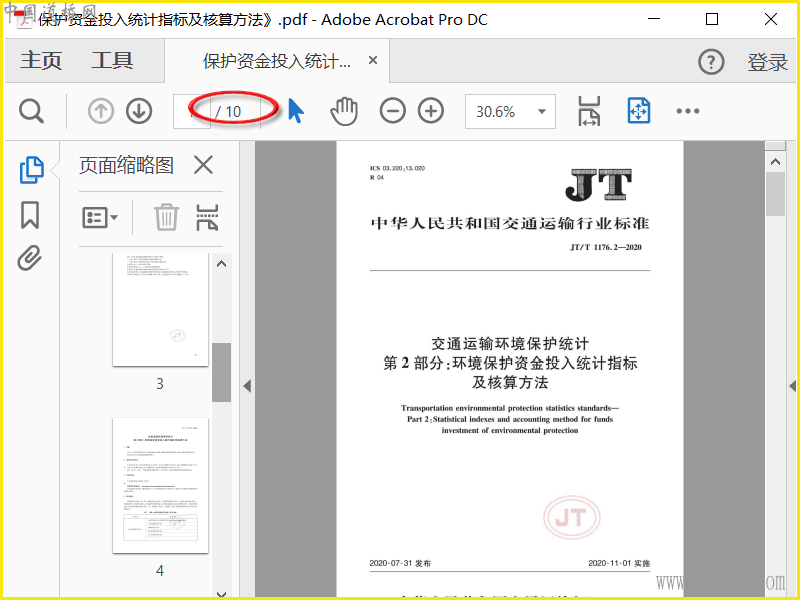Click the document vertical scrollbar handle

pos(776,194)
